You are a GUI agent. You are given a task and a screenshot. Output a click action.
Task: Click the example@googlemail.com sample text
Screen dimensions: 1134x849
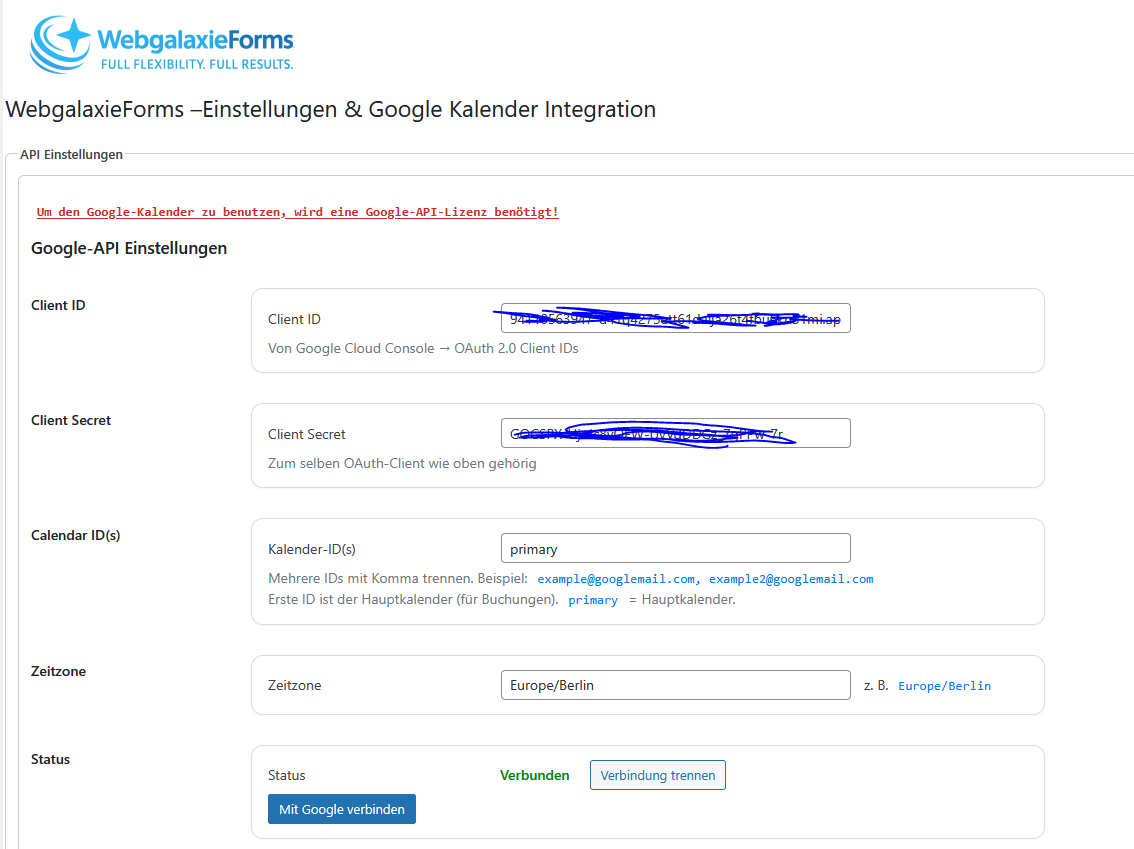pos(616,579)
